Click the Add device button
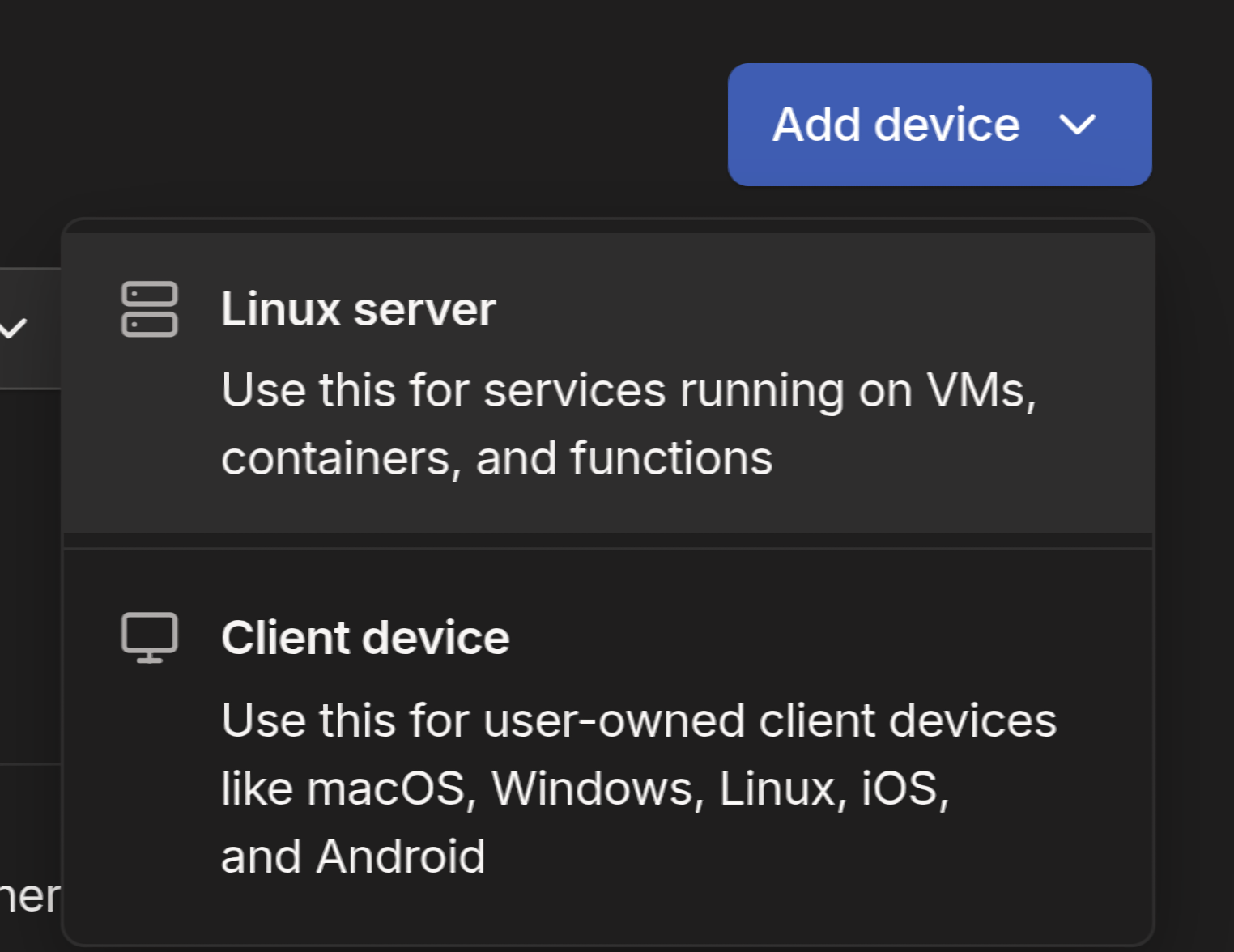 939,125
